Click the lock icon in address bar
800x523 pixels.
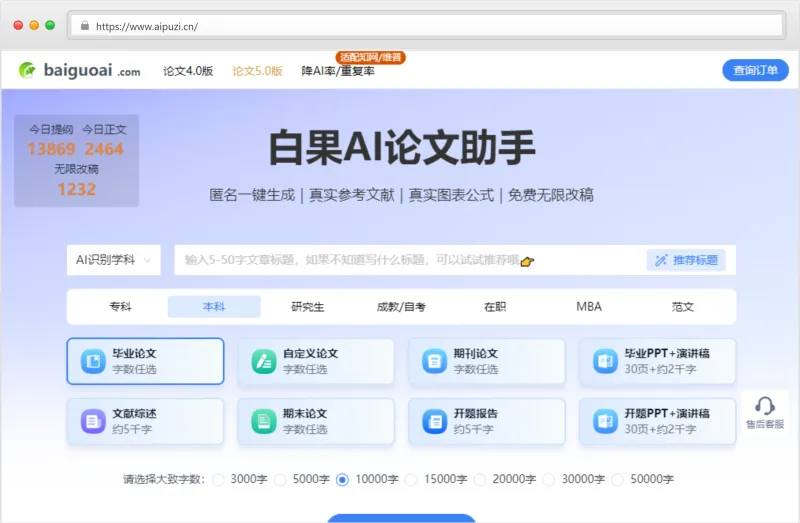pyautogui.click(x=85, y=26)
